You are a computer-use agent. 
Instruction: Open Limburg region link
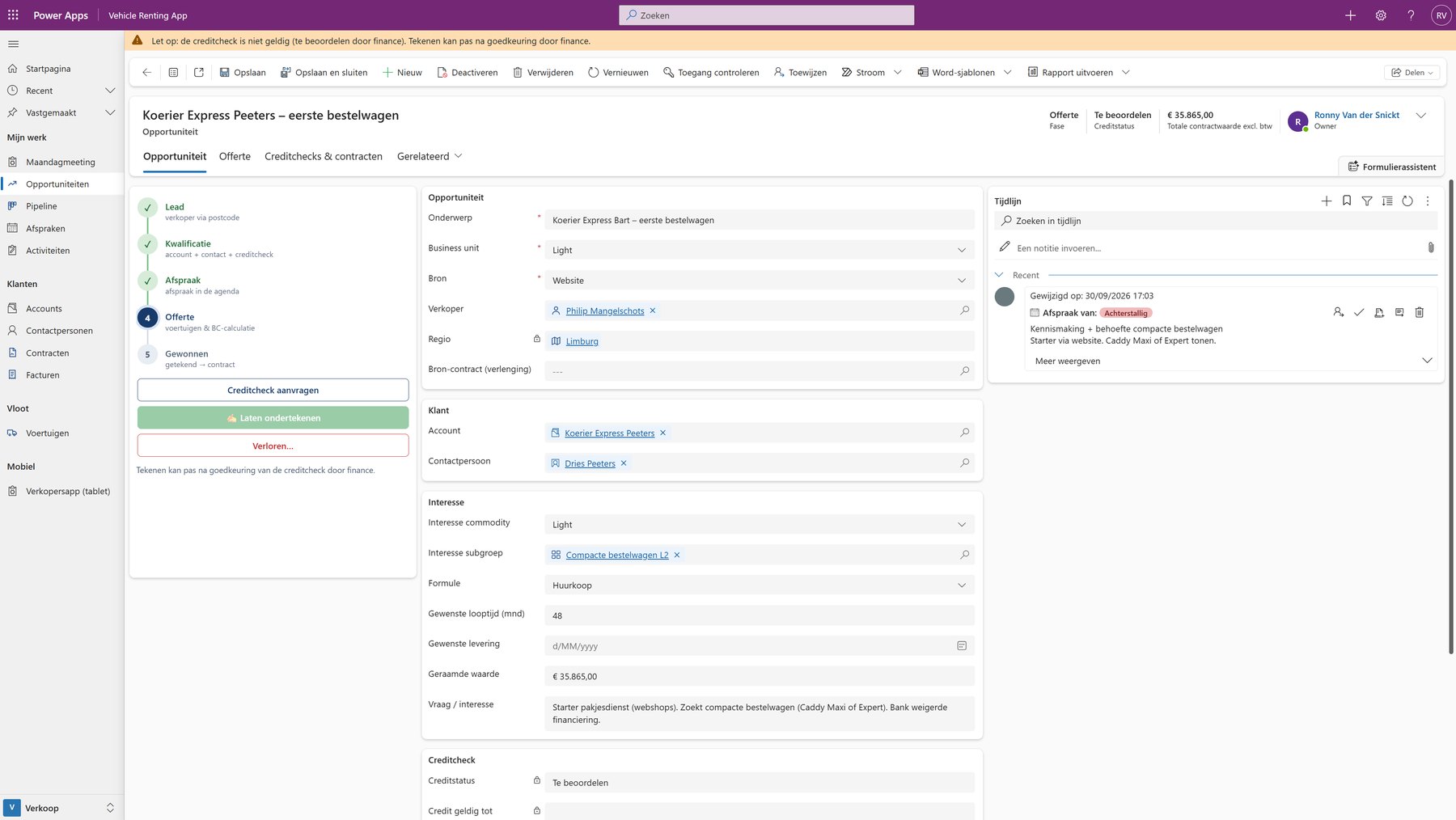pyautogui.click(x=582, y=341)
